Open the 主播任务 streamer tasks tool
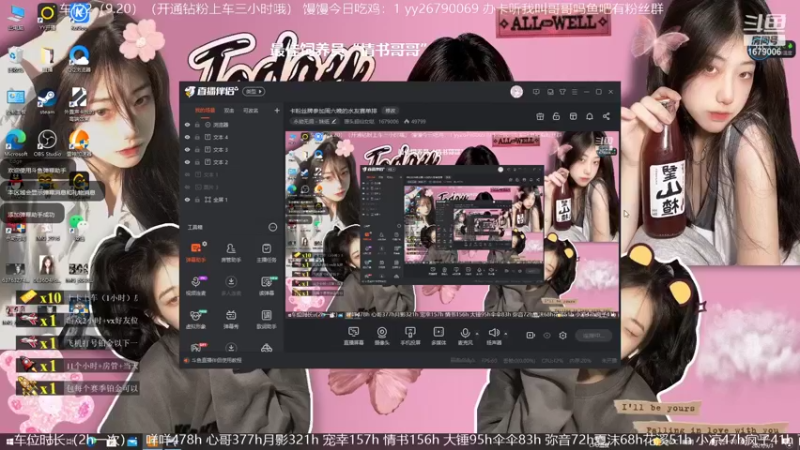 click(x=266, y=253)
